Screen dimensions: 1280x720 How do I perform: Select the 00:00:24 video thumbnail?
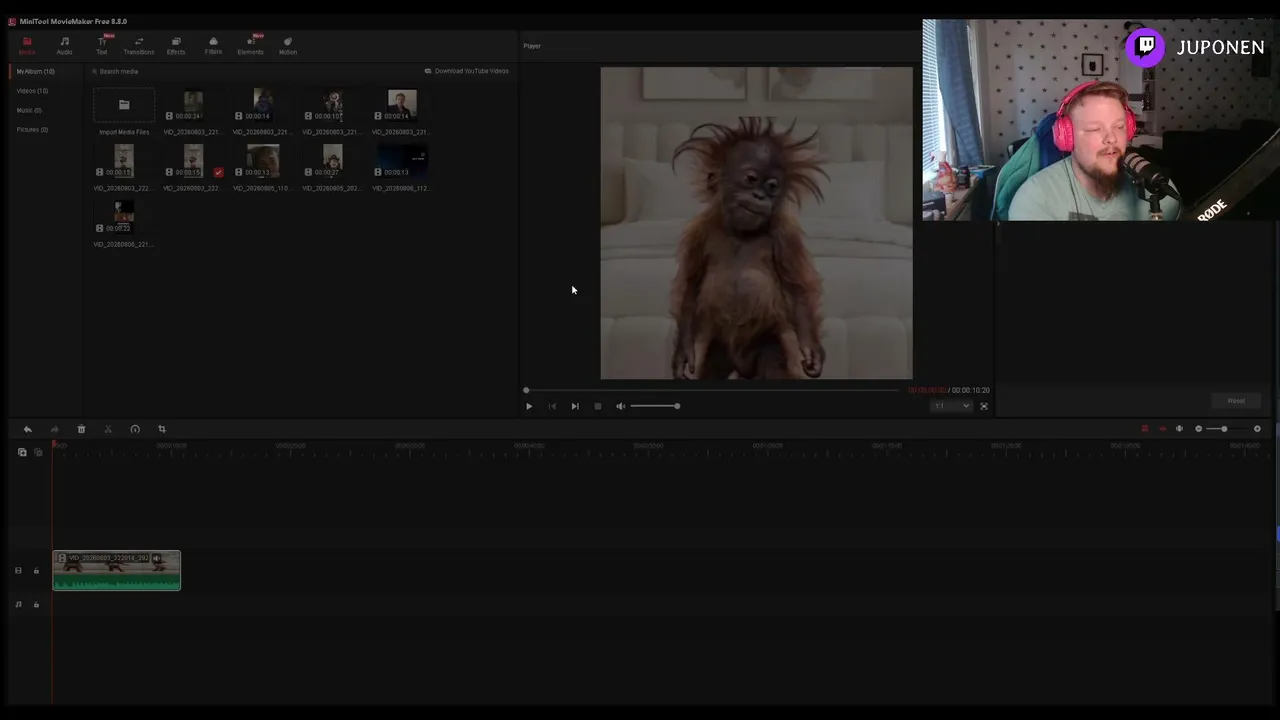click(x=193, y=105)
